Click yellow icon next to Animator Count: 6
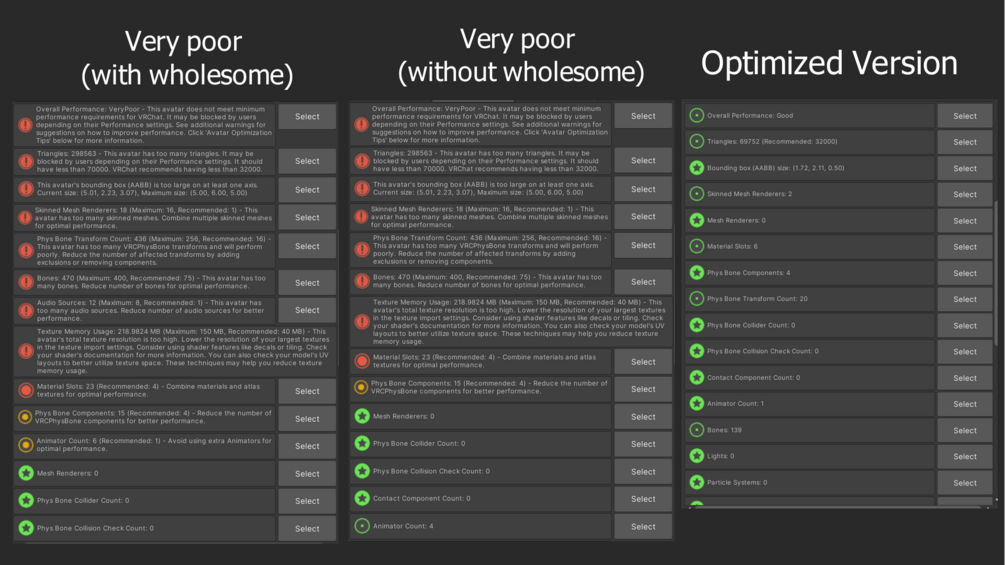This screenshot has height=565, width=1005. click(x=26, y=445)
